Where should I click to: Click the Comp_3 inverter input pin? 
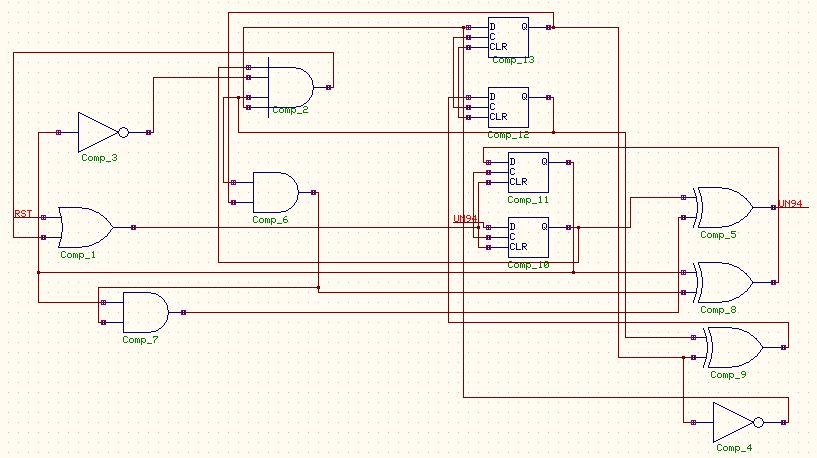click(58, 132)
